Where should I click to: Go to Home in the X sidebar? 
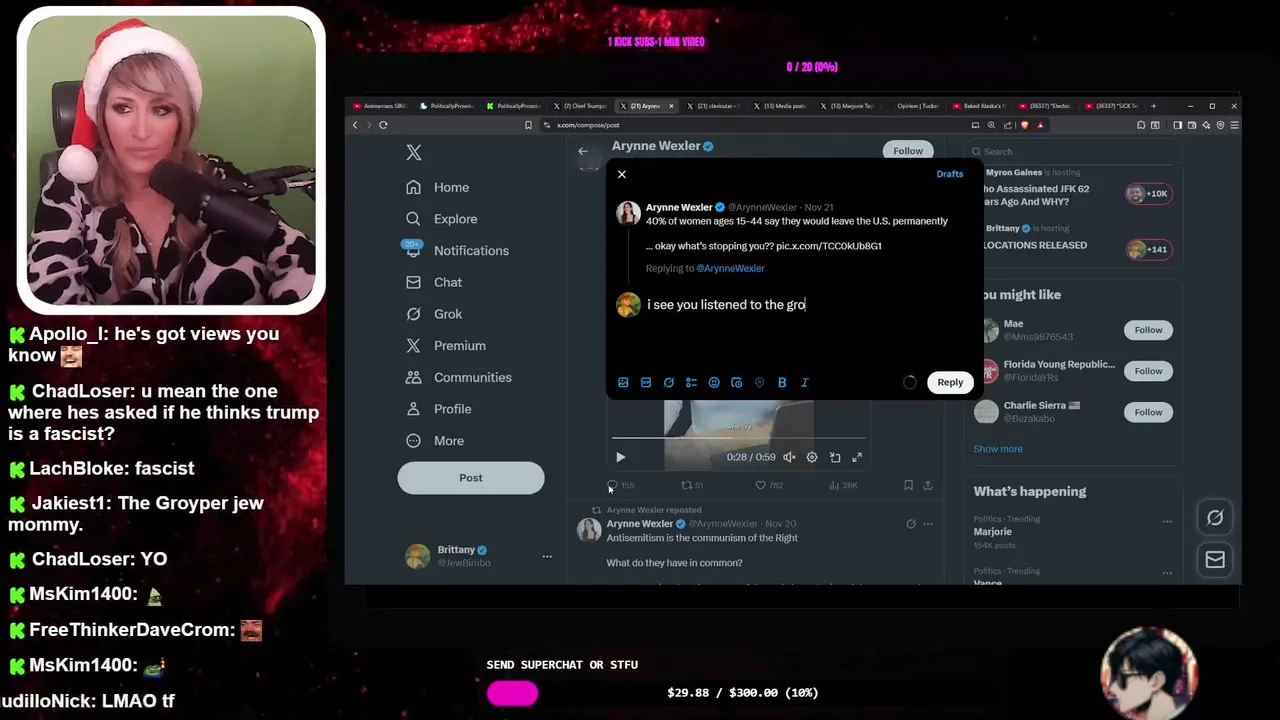pyautogui.click(x=438, y=187)
